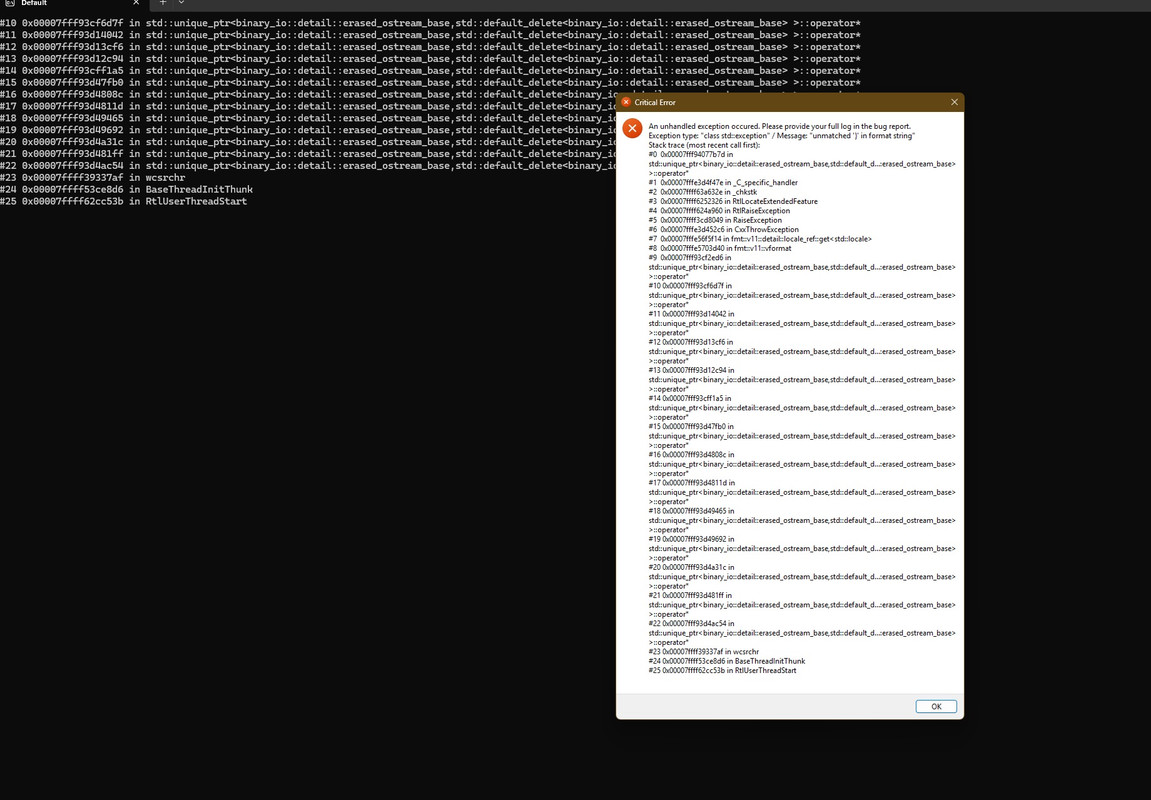Click the Default tab's terminal icon
Image resolution: width=1151 pixels, height=800 pixels.
pyautogui.click(x=10, y=3)
